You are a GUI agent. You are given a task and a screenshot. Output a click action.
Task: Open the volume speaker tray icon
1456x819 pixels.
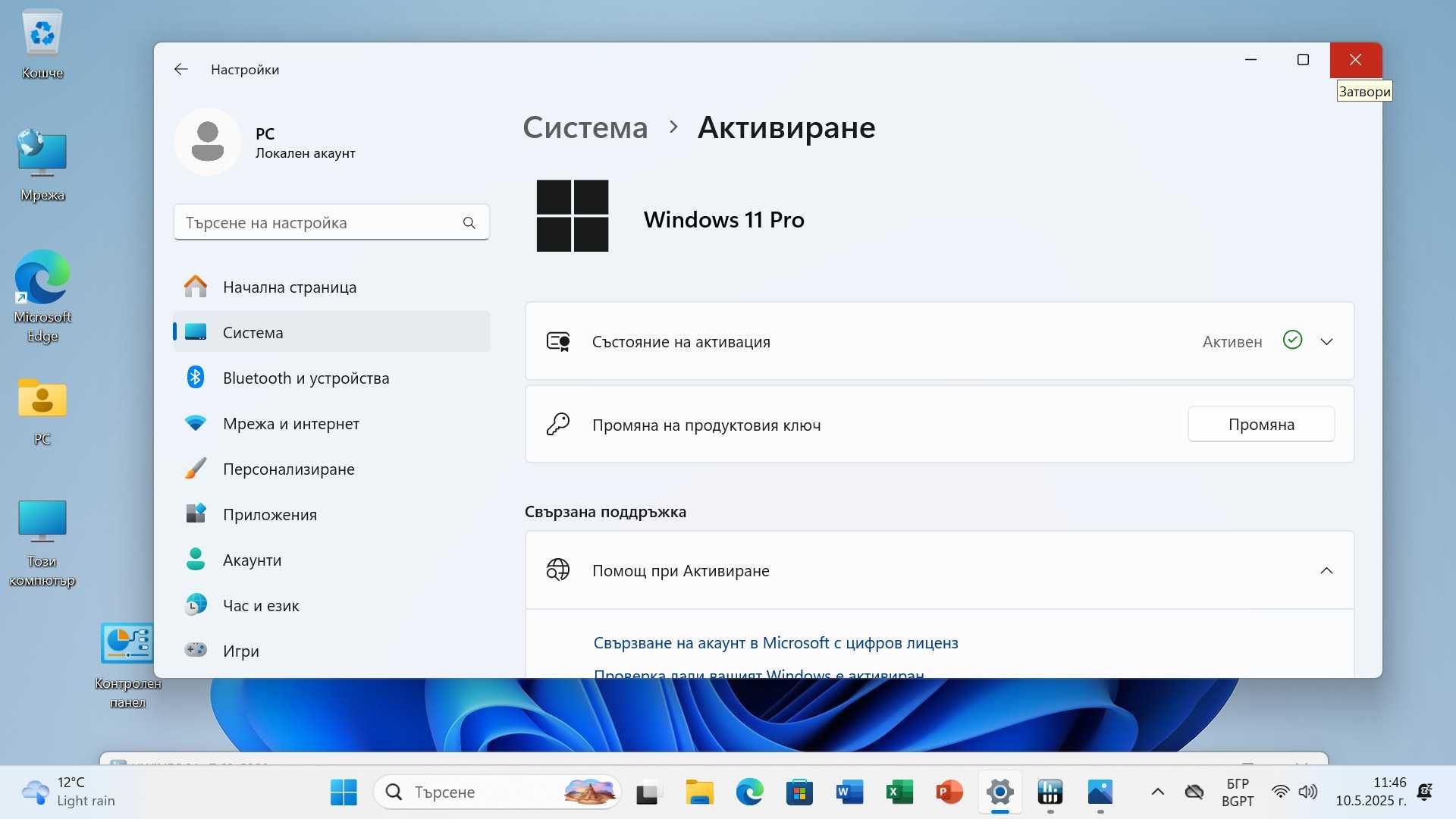[1308, 792]
